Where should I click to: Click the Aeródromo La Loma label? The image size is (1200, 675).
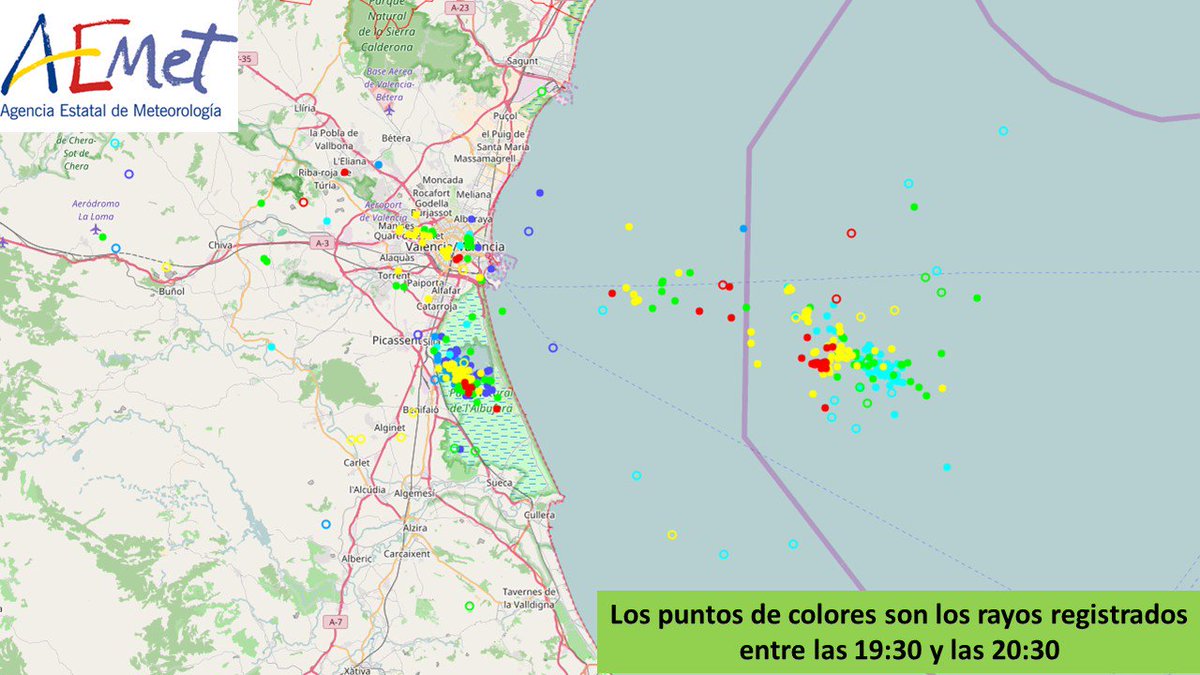(96, 209)
